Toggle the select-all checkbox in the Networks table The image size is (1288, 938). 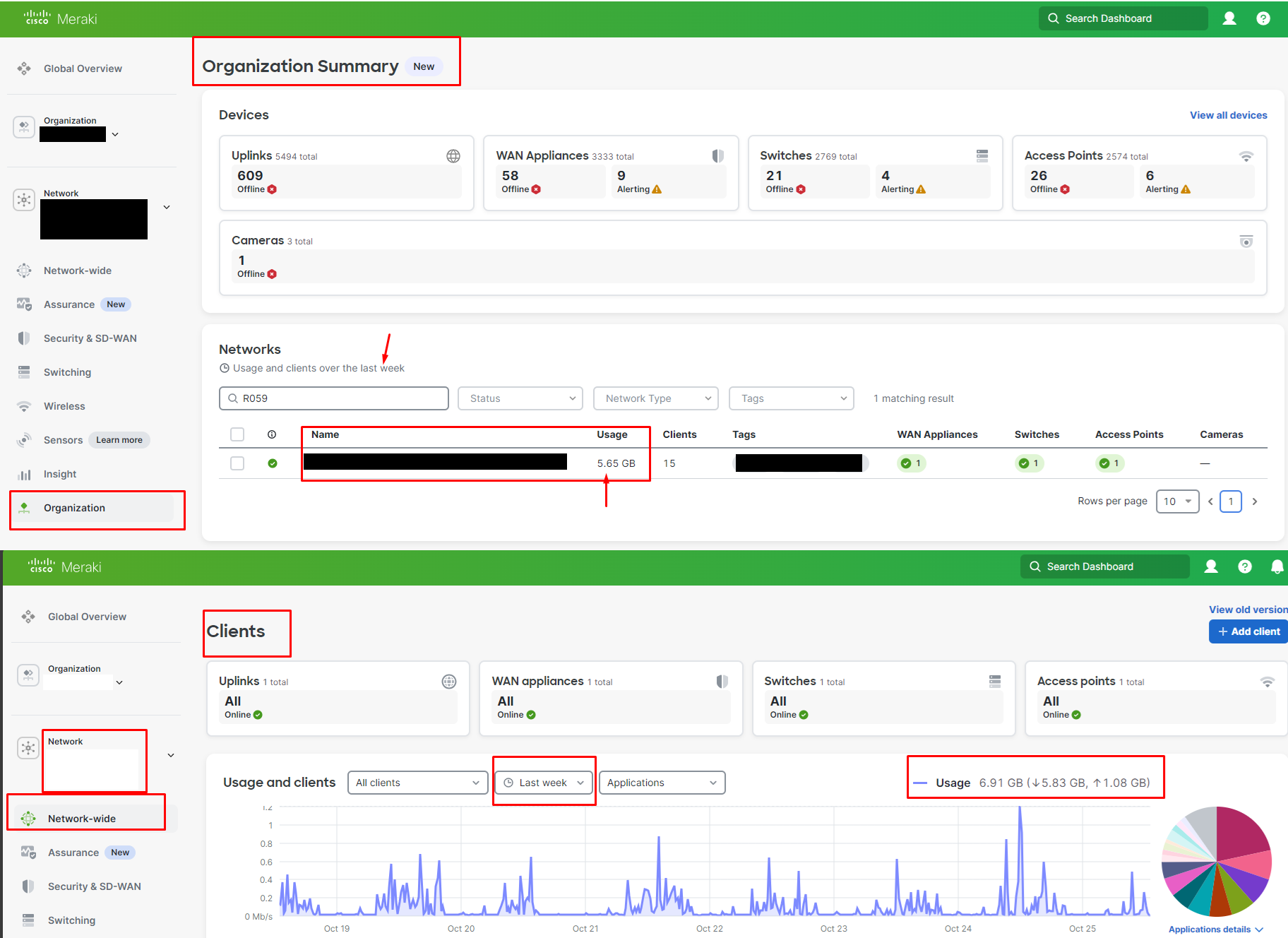237,434
